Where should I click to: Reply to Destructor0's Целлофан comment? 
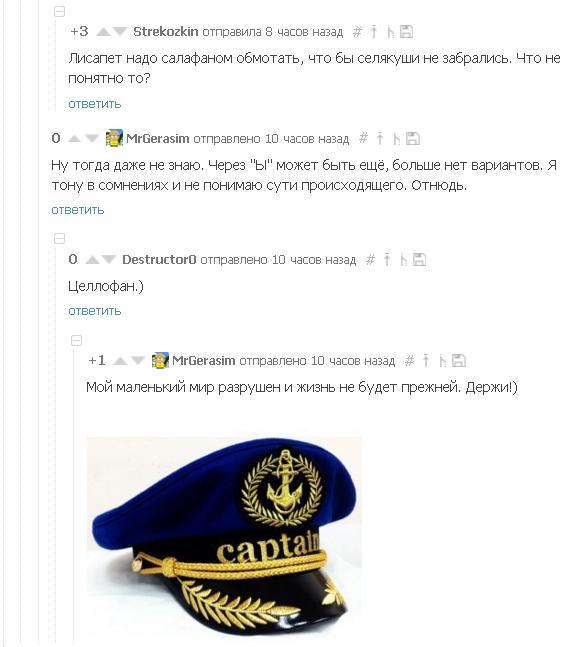[95, 311]
